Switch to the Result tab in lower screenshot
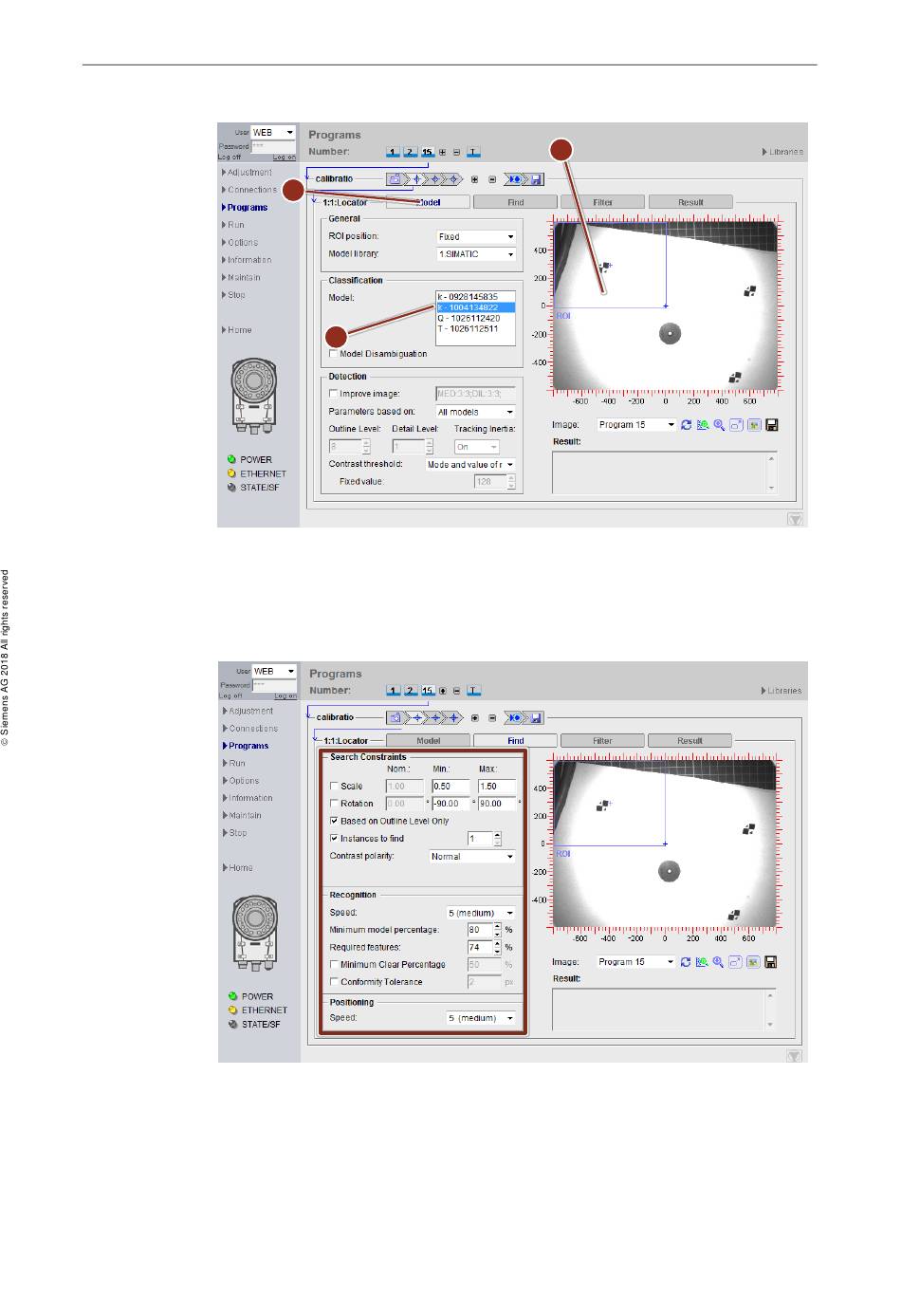 [690, 741]
